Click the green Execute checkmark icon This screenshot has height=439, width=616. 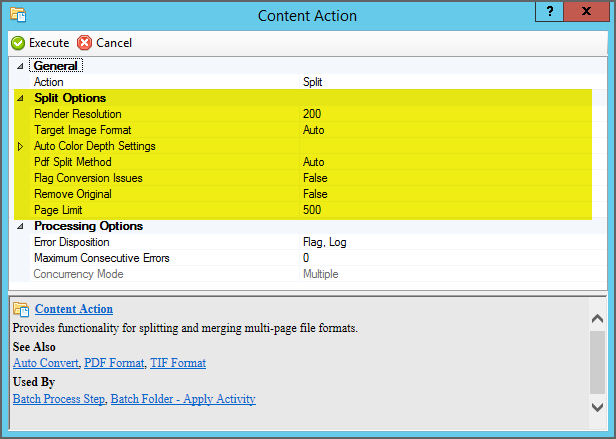pos(18,43)
